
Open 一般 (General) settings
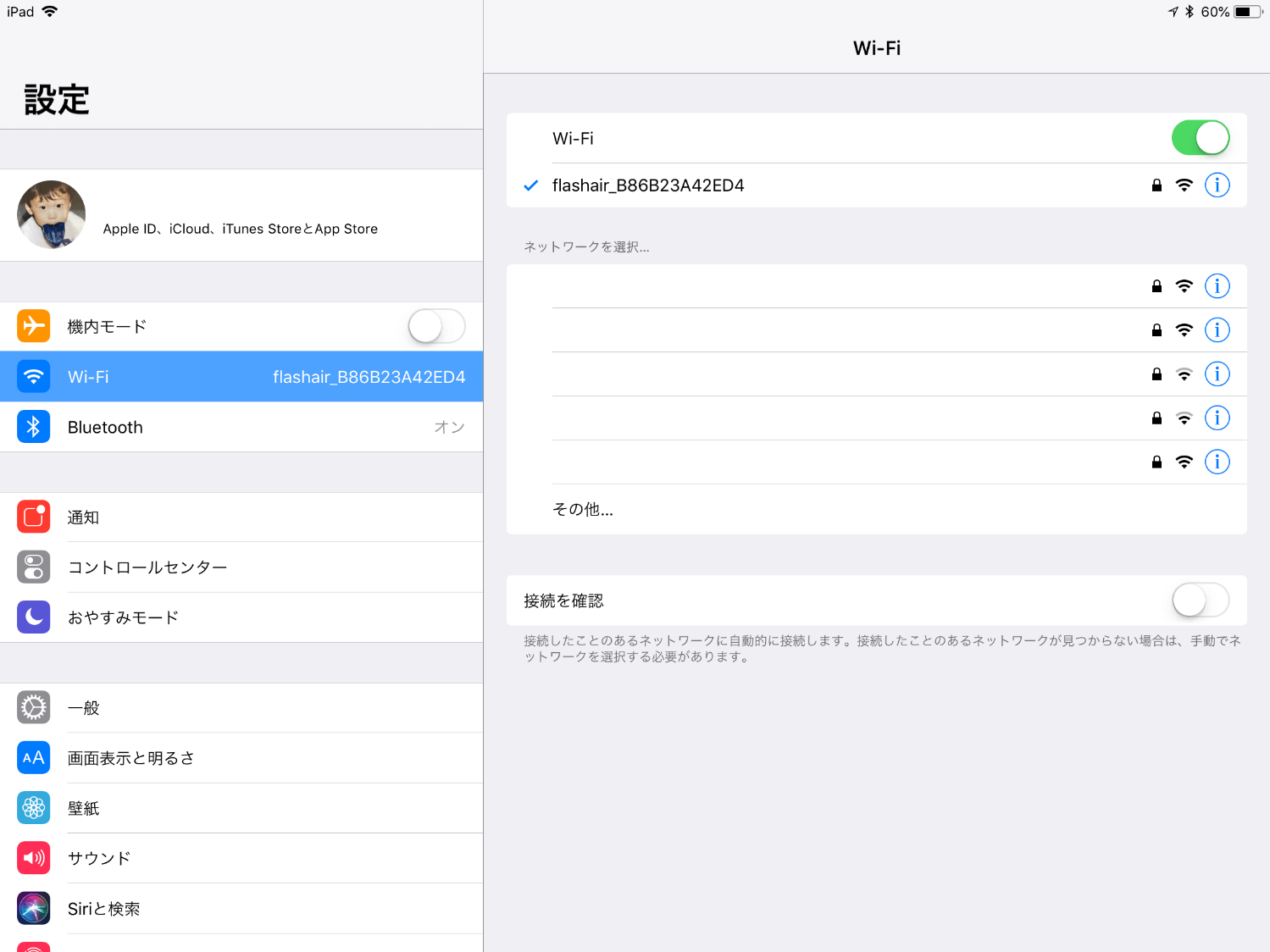click(x=241, y=708)
